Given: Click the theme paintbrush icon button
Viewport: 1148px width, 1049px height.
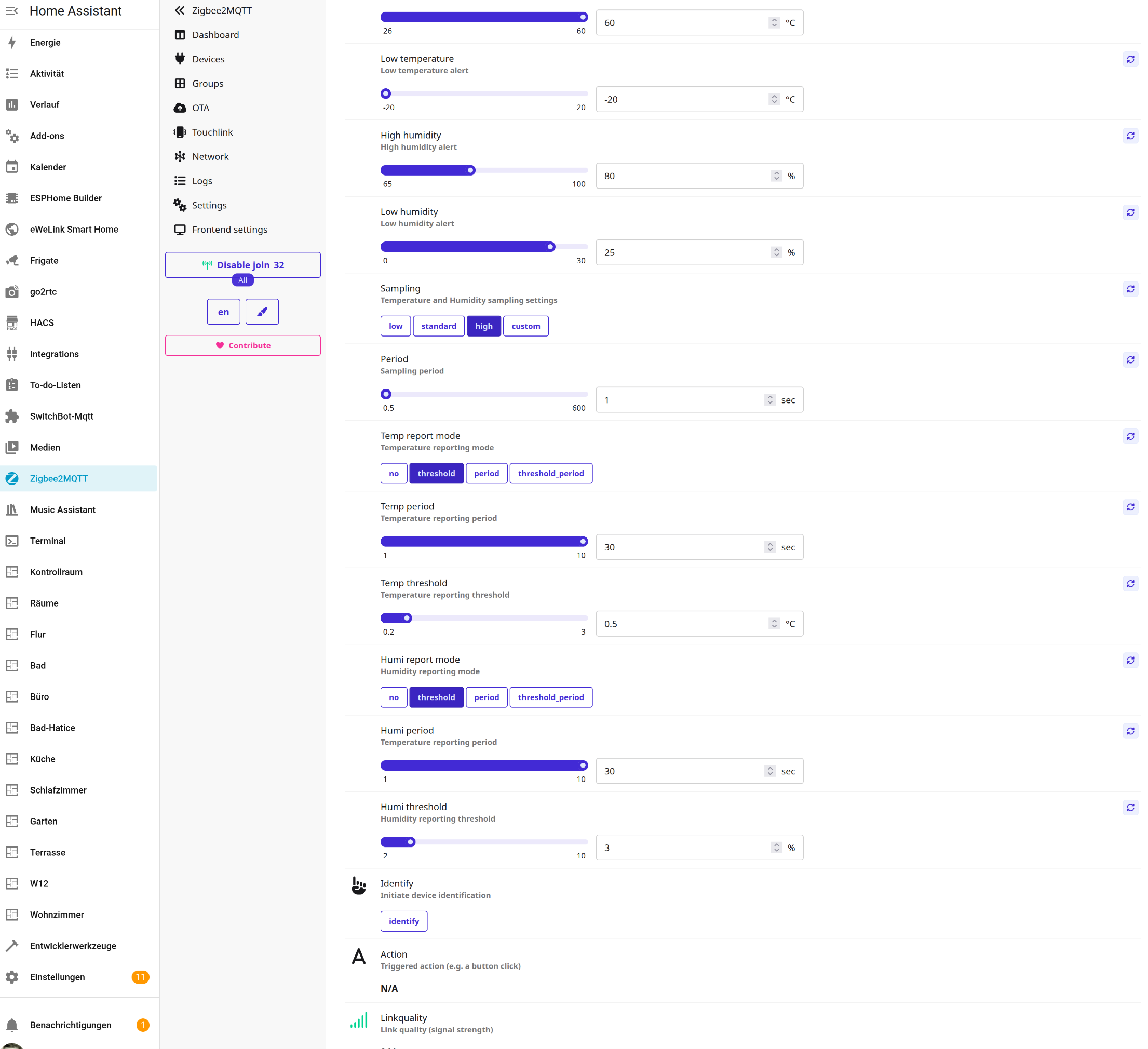Looking at the screenshot, I should pos(262,312).
